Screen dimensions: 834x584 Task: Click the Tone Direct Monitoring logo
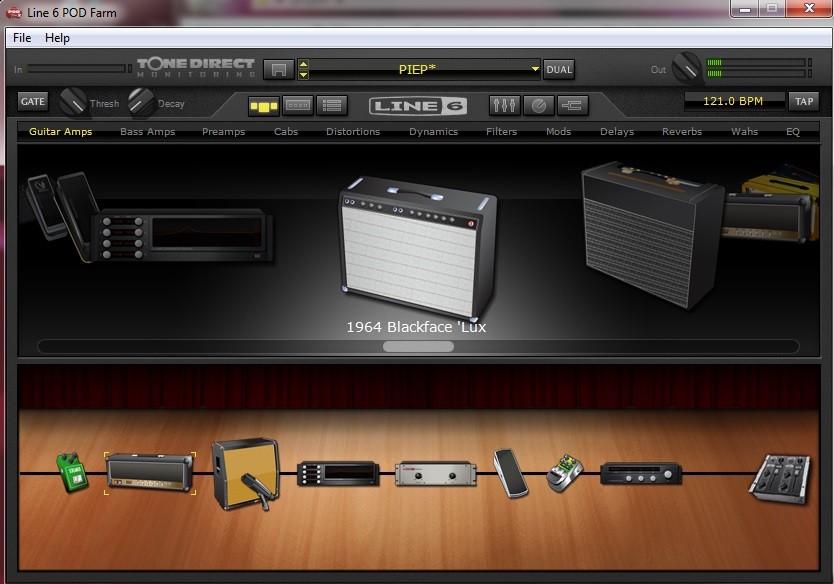click(x=196, y=68)
